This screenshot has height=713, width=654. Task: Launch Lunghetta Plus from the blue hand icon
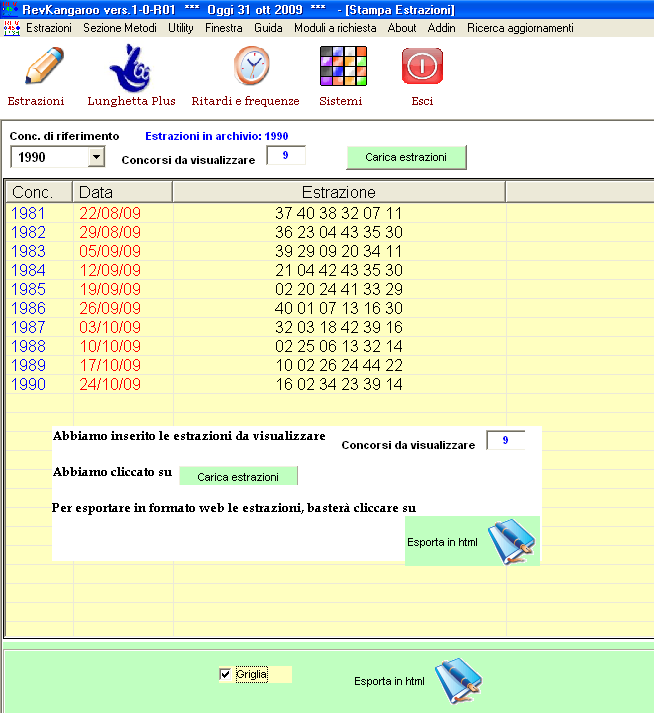tap(130, 68)
